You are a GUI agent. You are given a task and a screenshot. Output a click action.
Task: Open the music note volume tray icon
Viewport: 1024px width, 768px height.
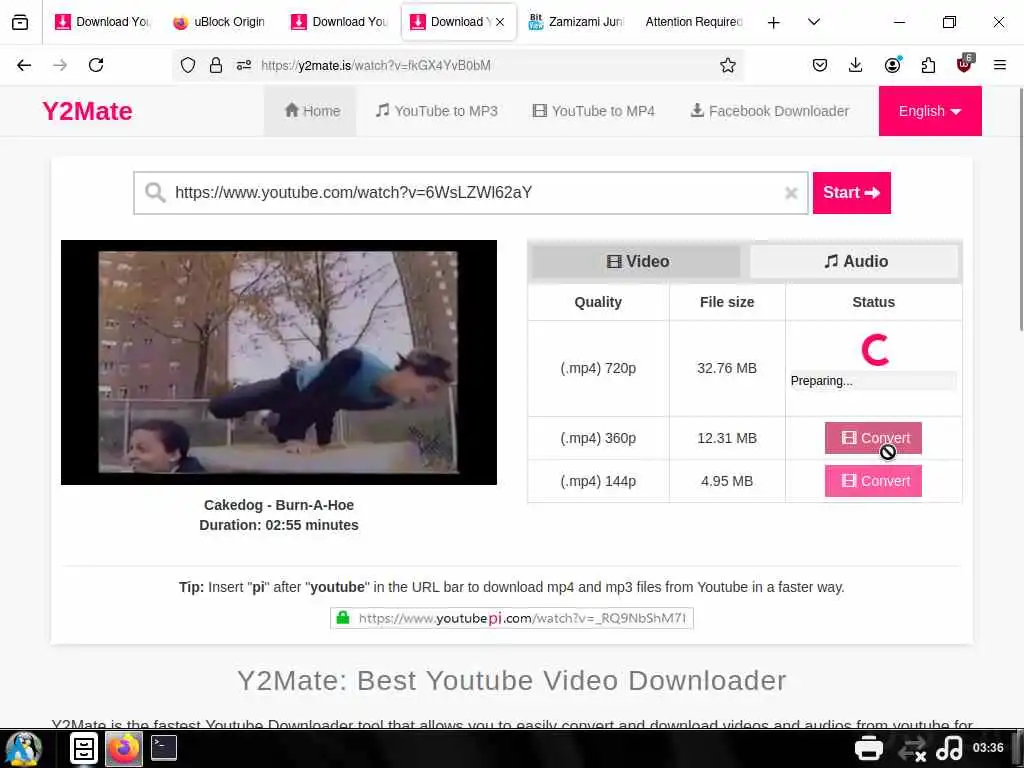(949, 748)
